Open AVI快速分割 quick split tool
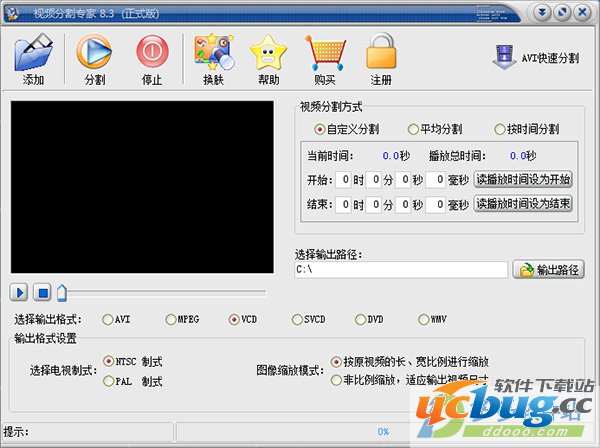This screenshot has width=600, height=448. click(x=536, y=58)
